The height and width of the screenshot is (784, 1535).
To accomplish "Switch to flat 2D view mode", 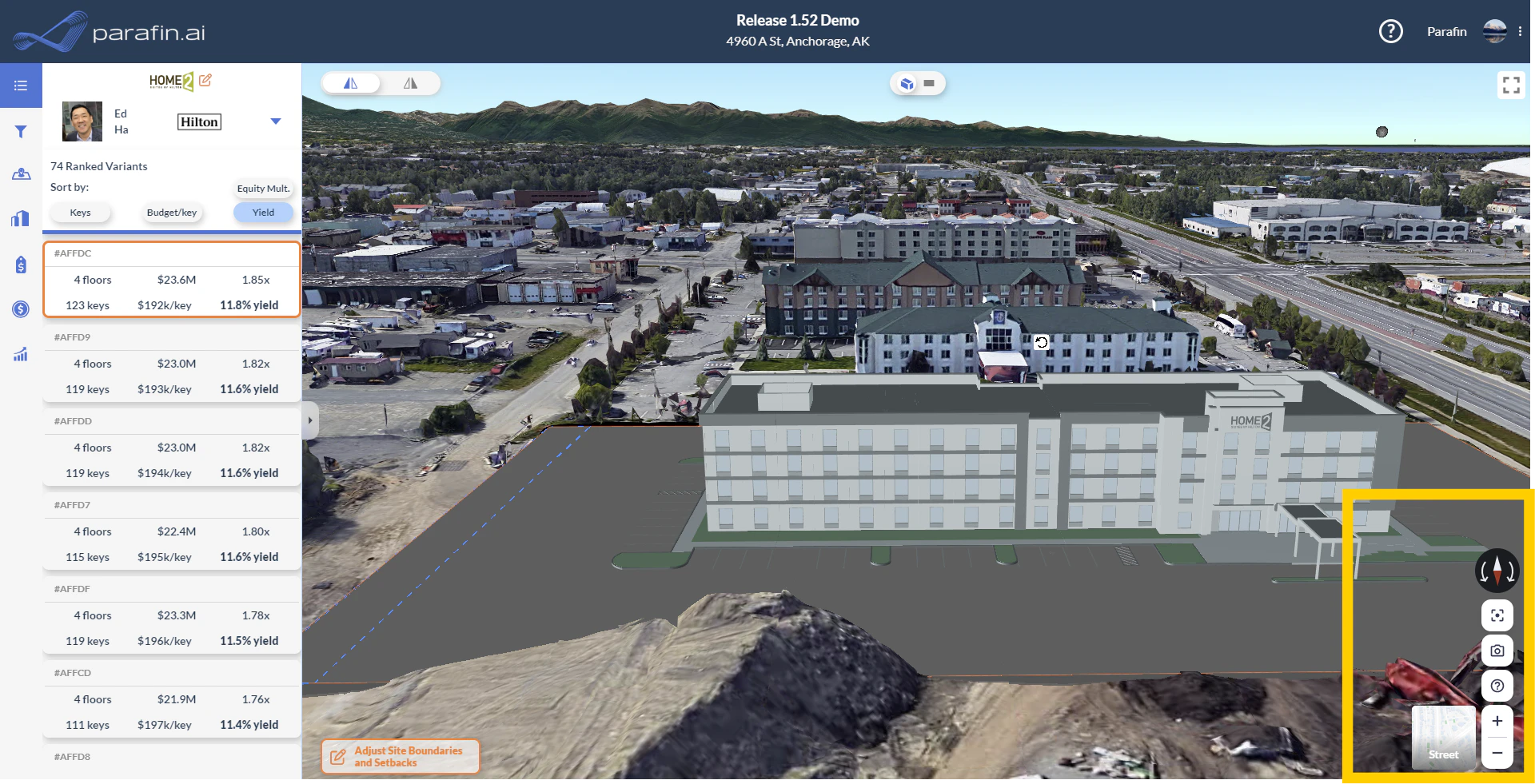I will click(x=929, y=83).
